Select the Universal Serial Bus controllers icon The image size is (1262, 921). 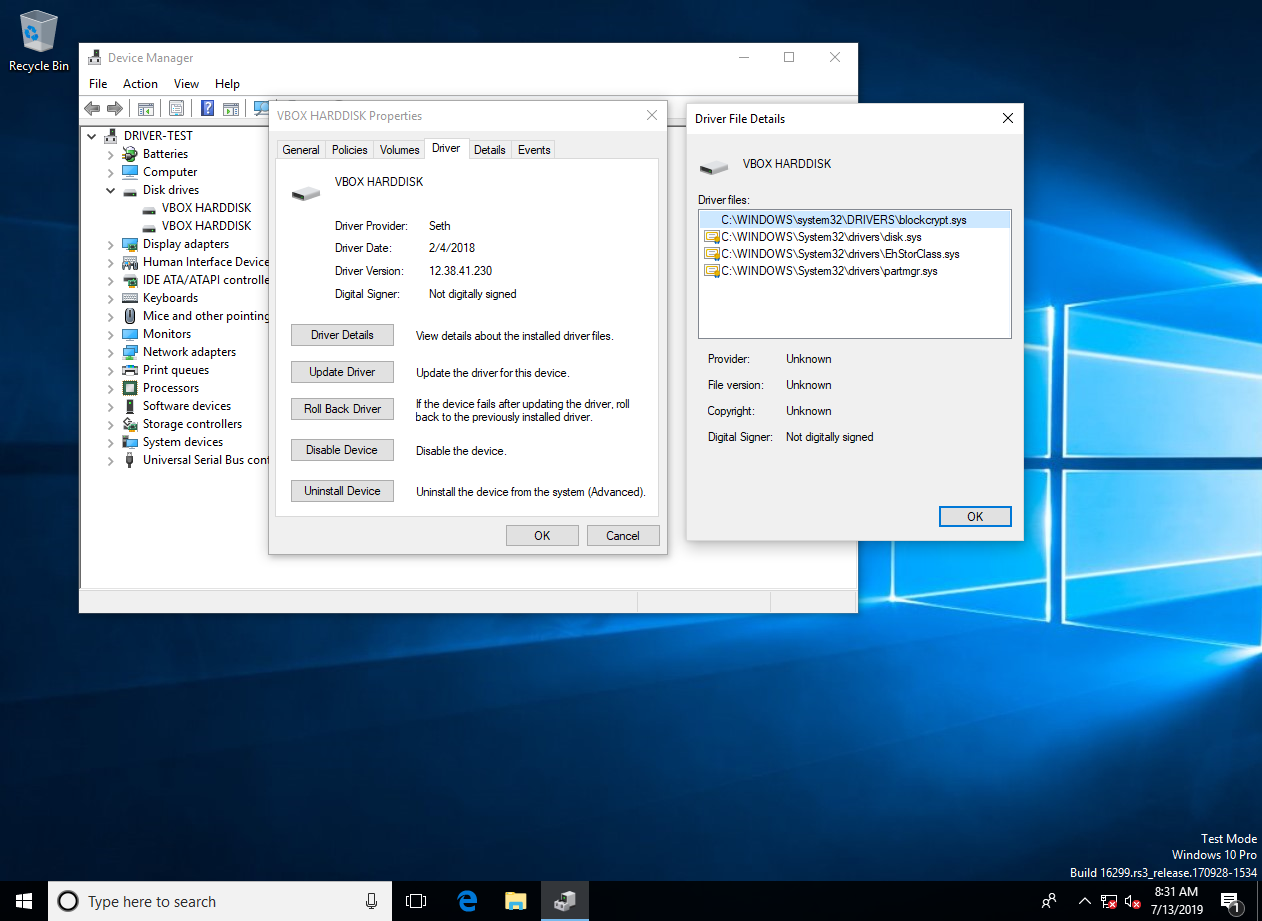(x=130, y=460)
